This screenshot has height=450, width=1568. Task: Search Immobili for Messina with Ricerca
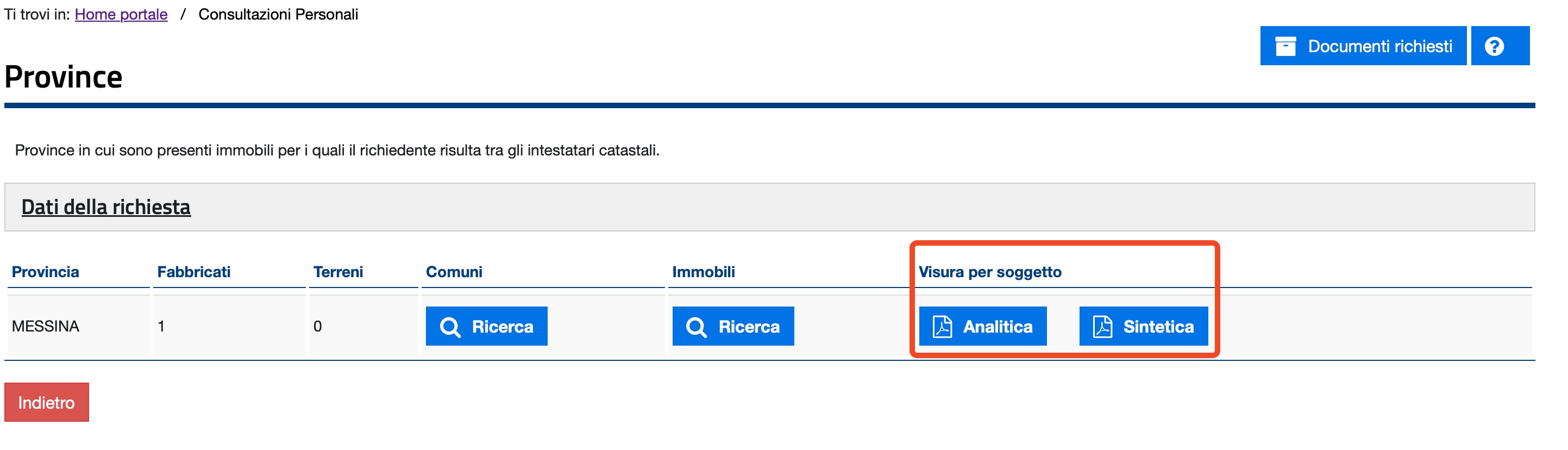click(733, 326)
